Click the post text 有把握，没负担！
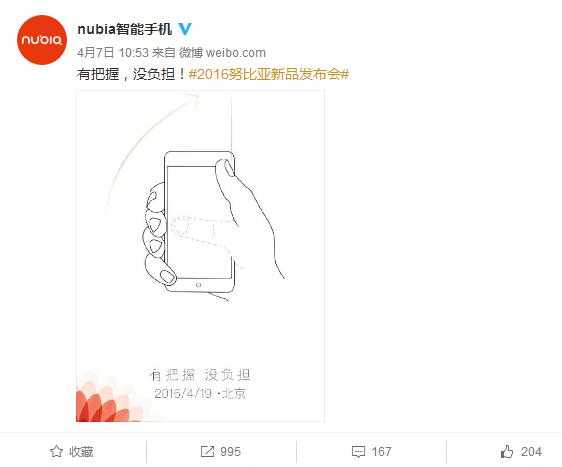The width and height of the screenshot is (562, 467). pyautogui.click(x=132, y=74)
